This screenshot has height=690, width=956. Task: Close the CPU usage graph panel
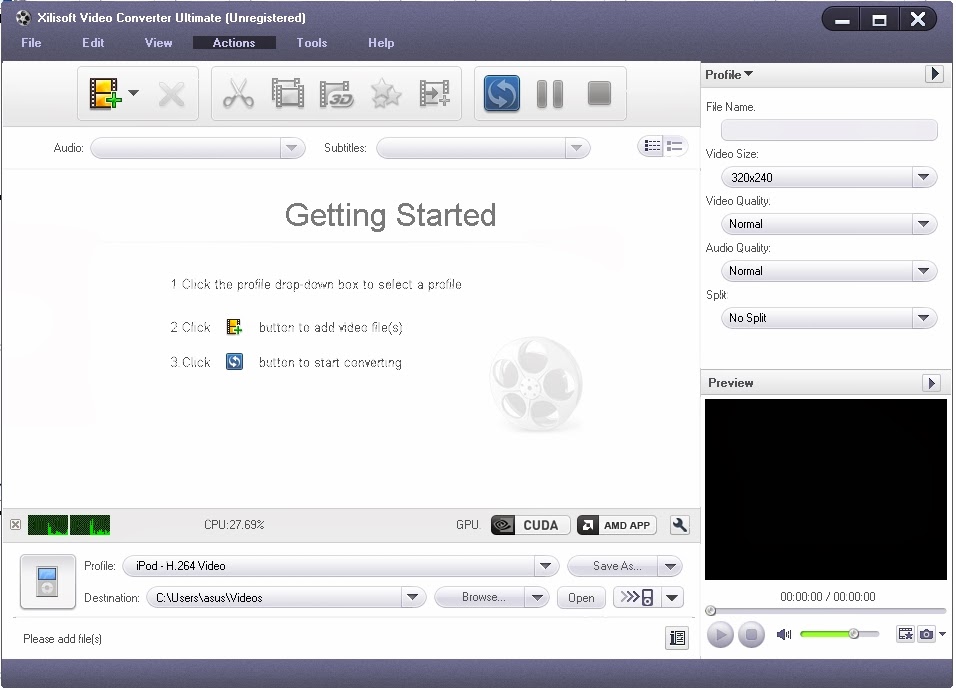[16, 525]
